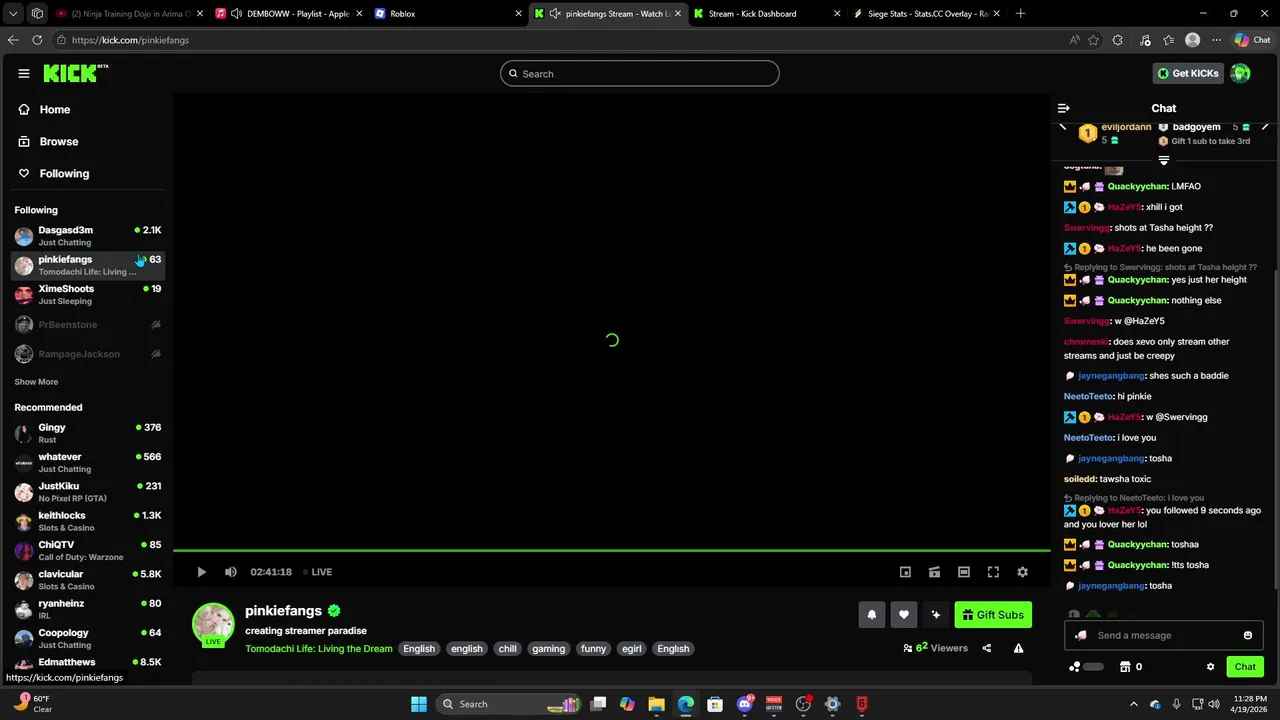Click the green stream progress bar
Screen dimensions: 1280x720
pyautogui.click(x=611, y=550)
